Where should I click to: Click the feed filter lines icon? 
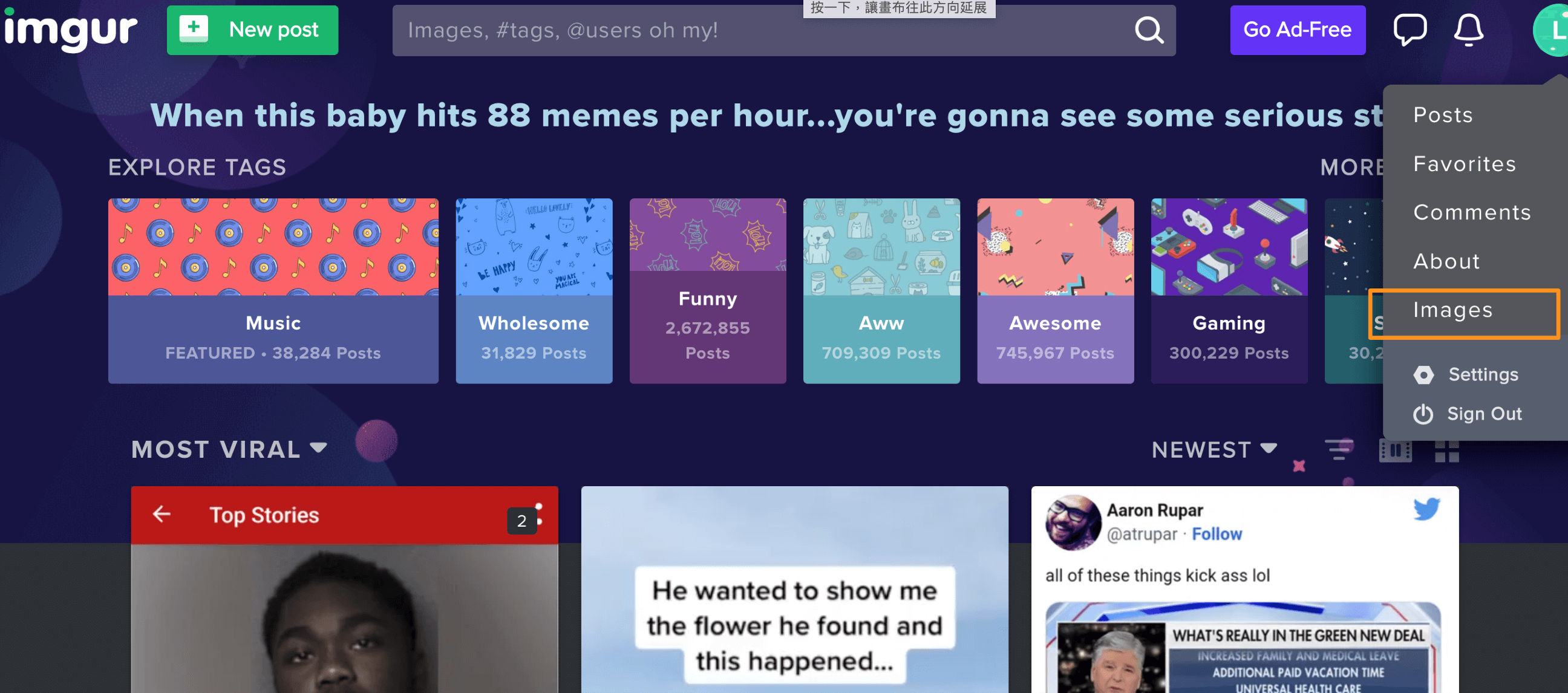click(x=1339, y=450)
